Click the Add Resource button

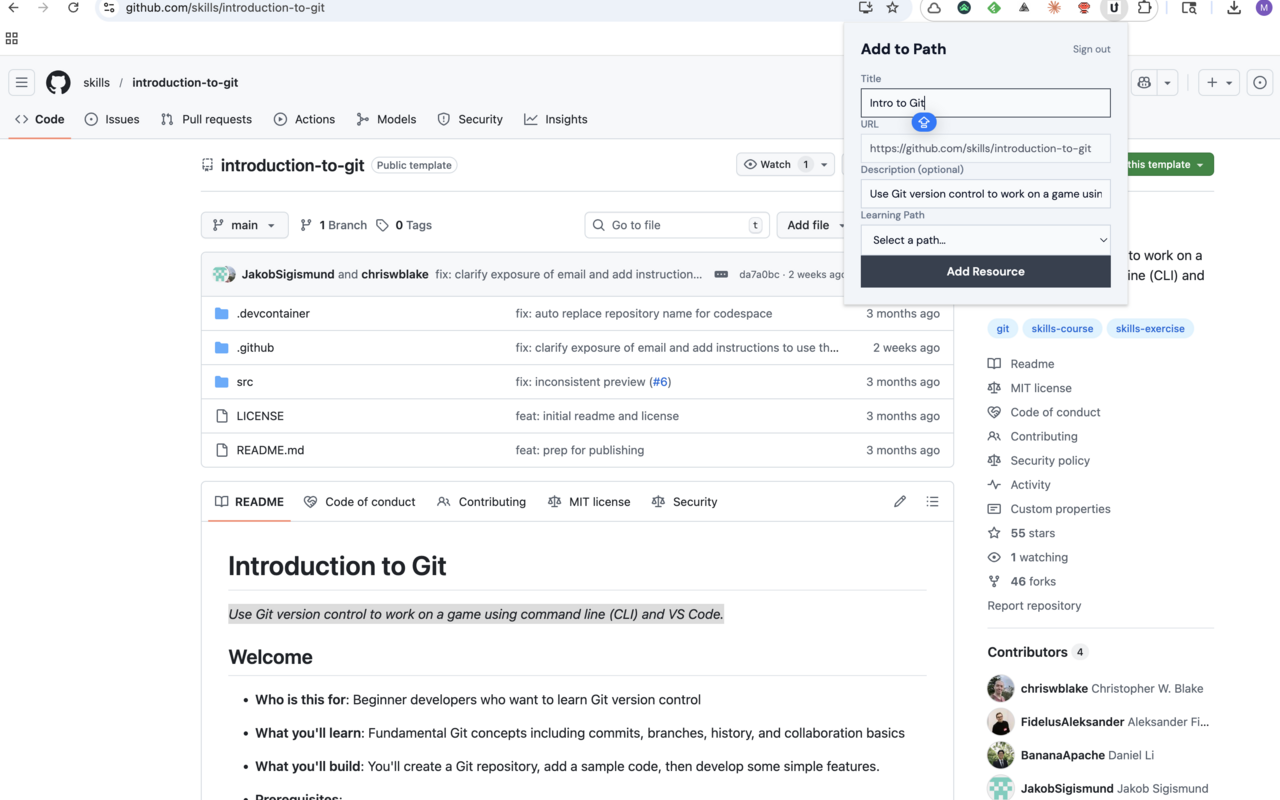[x=985, y=272]
